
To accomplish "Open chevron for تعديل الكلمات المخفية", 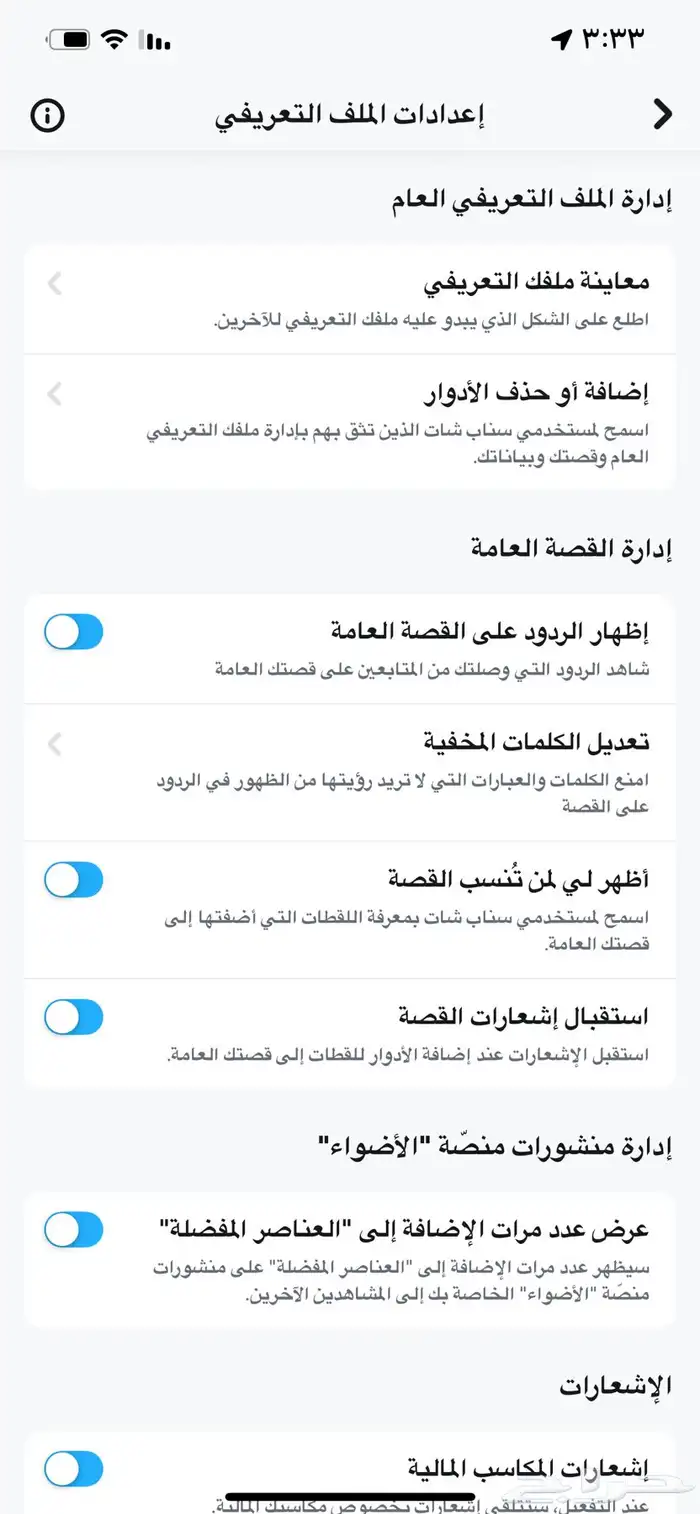I will point(55,743).
